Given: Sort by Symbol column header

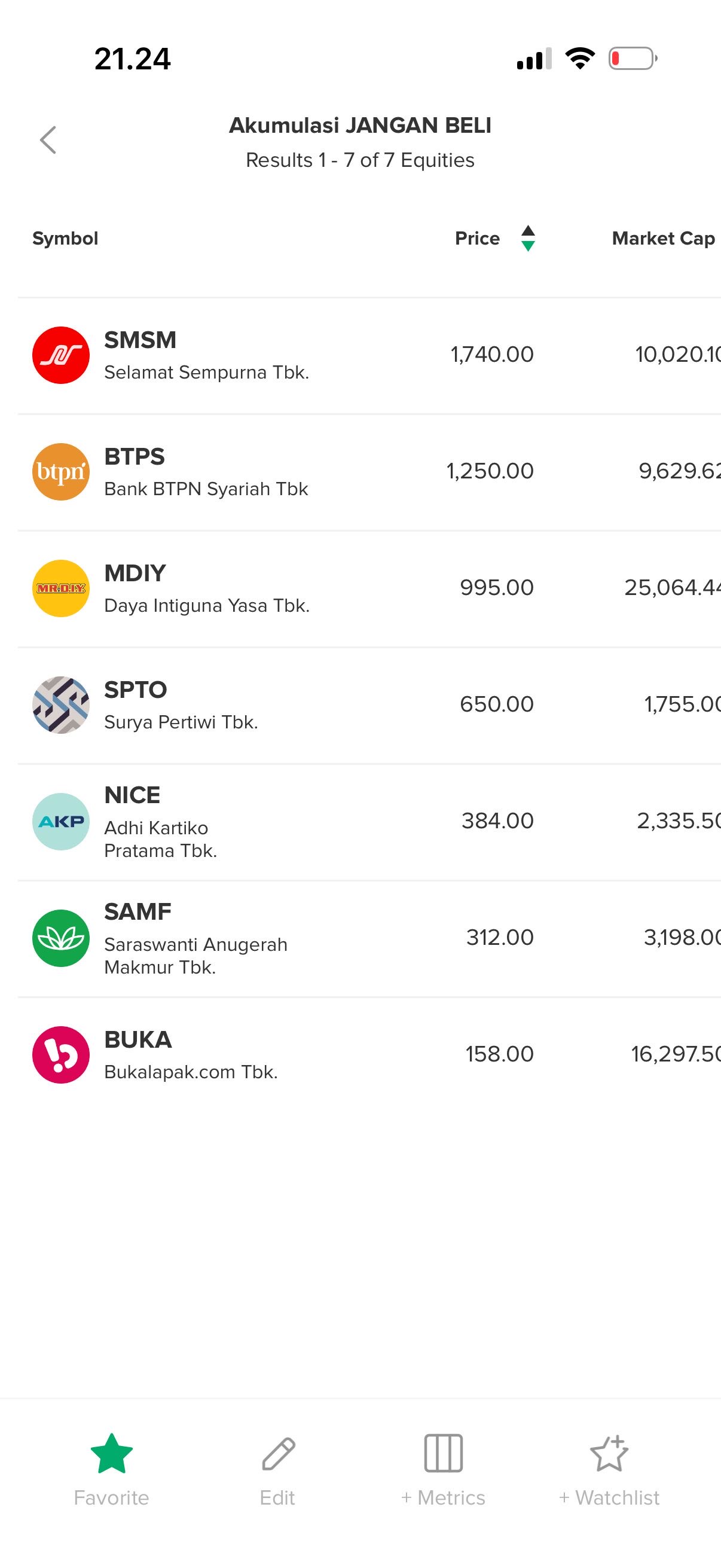Looking at the screenshot, I should [x=65, y=238].
